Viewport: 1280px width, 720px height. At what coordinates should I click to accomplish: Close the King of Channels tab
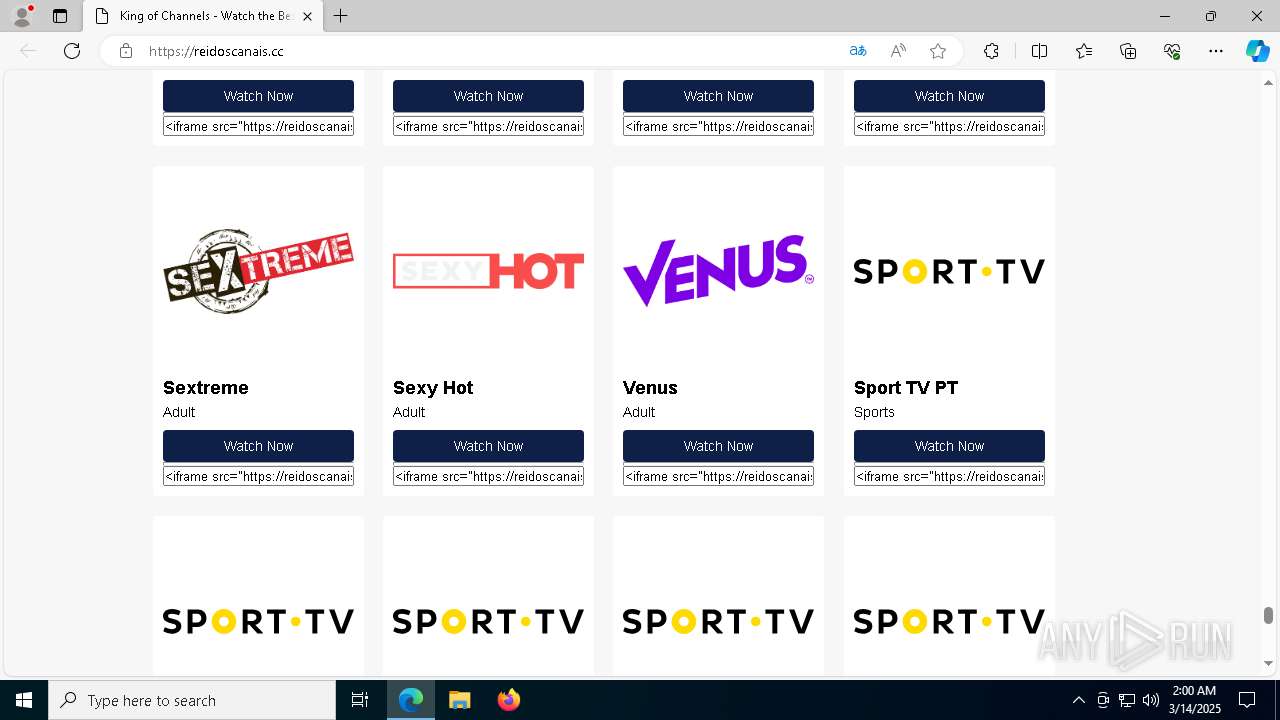[x=308, y=16]
